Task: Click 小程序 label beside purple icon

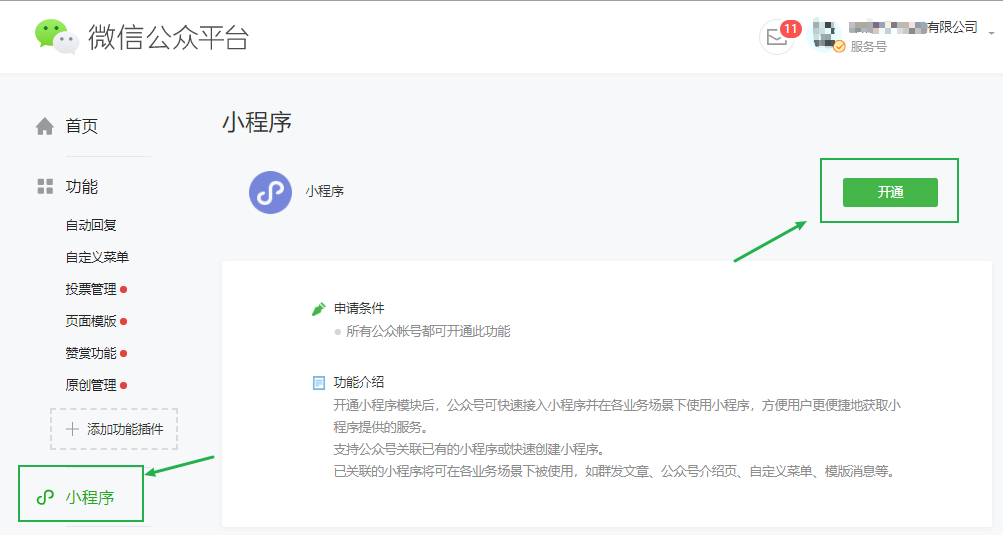Action: [324, 191]
